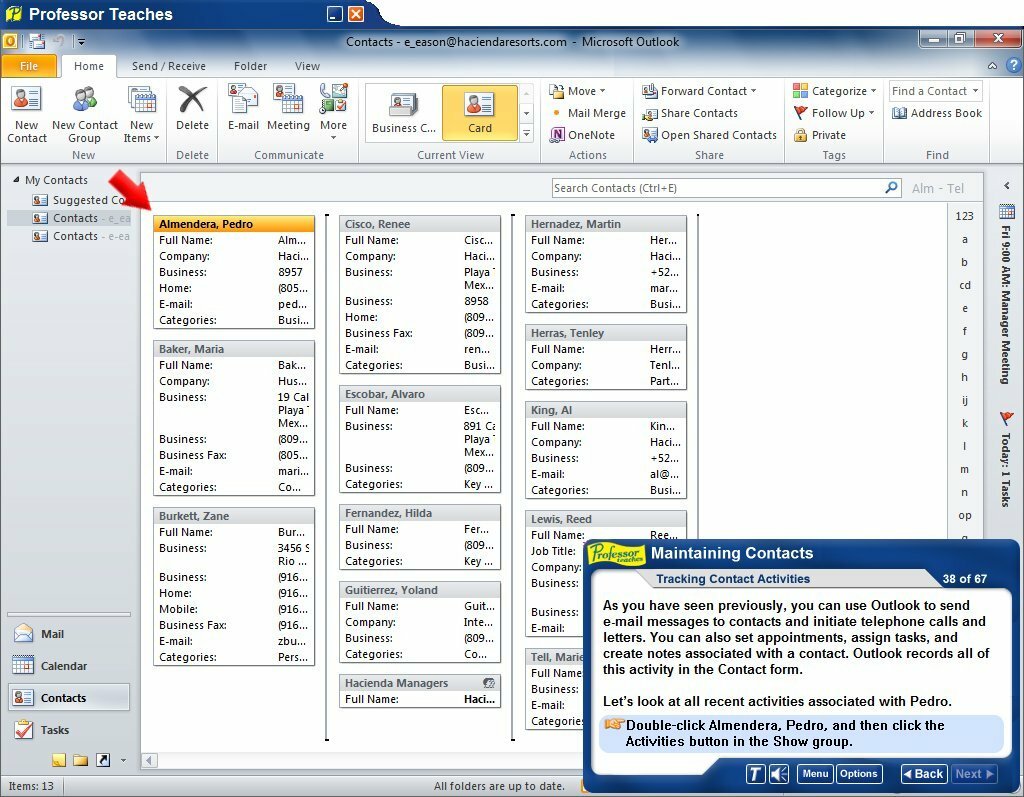1024x797 pixels.
Task: Open the tutorial Menu button
Action: tap(815, 773)
